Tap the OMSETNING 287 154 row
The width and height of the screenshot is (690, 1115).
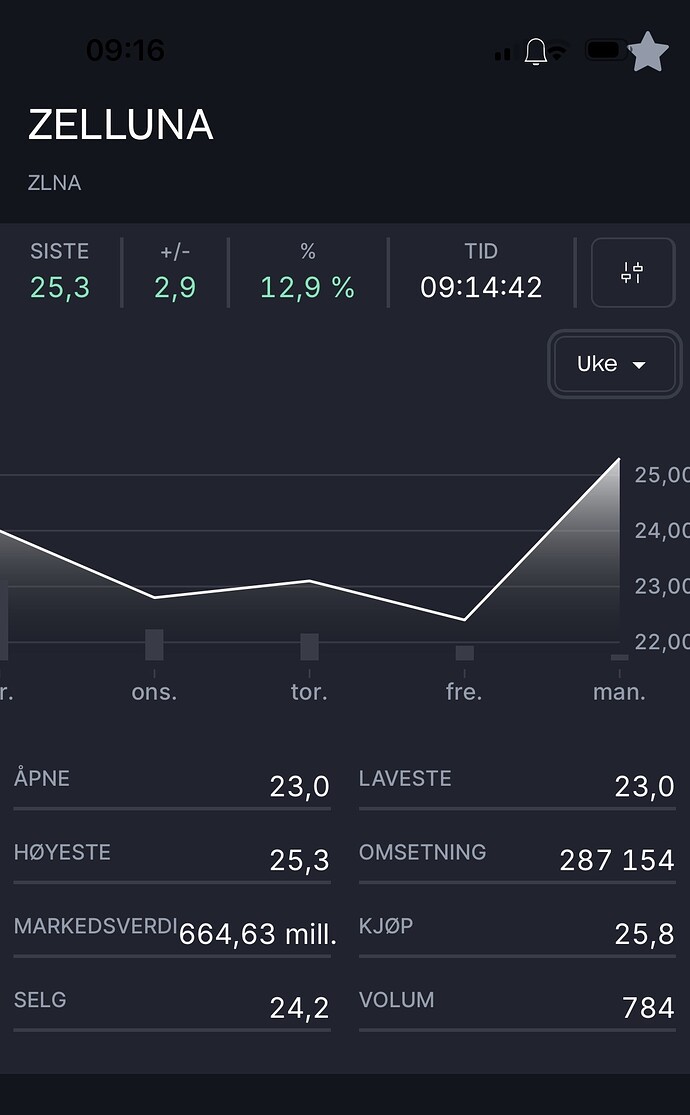(517, 859)
